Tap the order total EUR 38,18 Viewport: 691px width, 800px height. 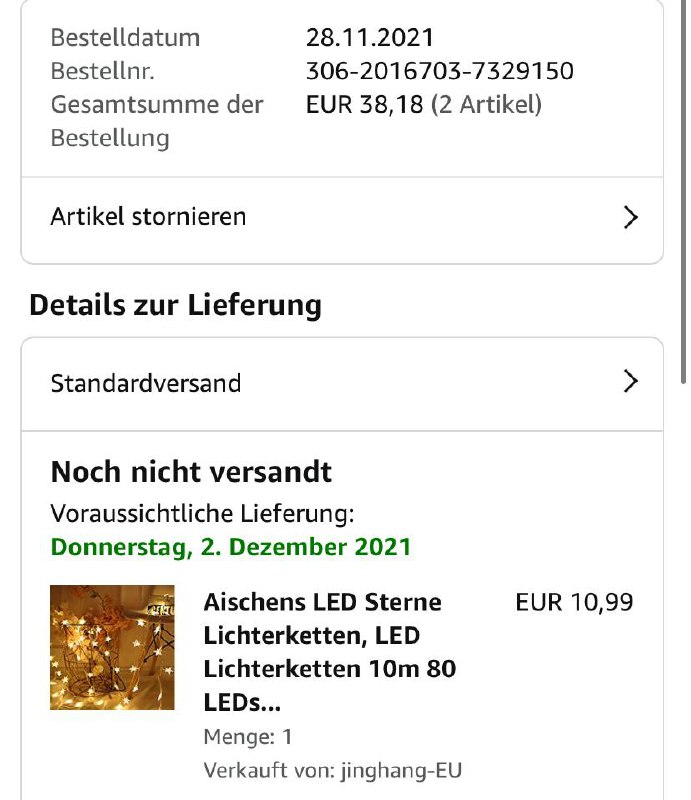tap(364, 104)
